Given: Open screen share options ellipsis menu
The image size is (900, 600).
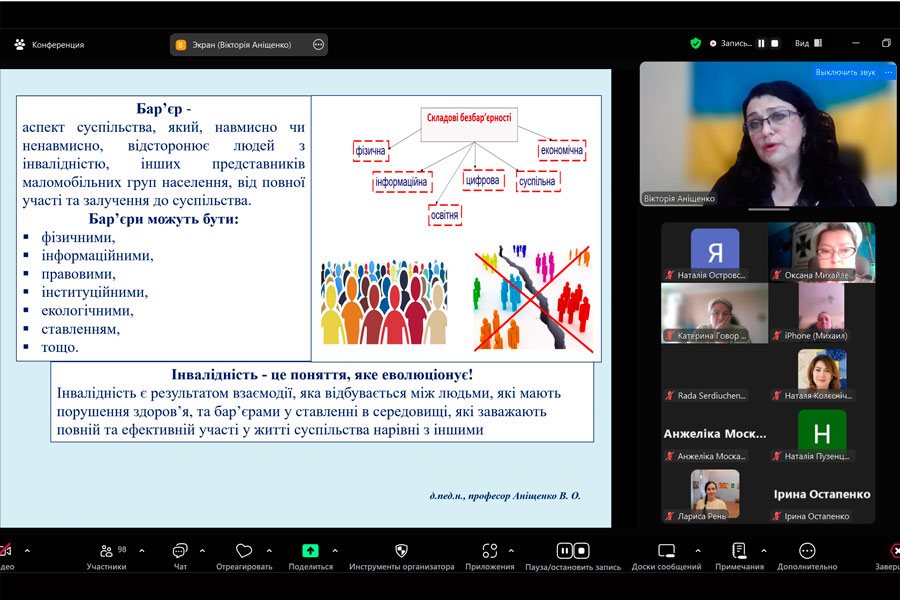Looking at the screenshot, I should [319, 45].
